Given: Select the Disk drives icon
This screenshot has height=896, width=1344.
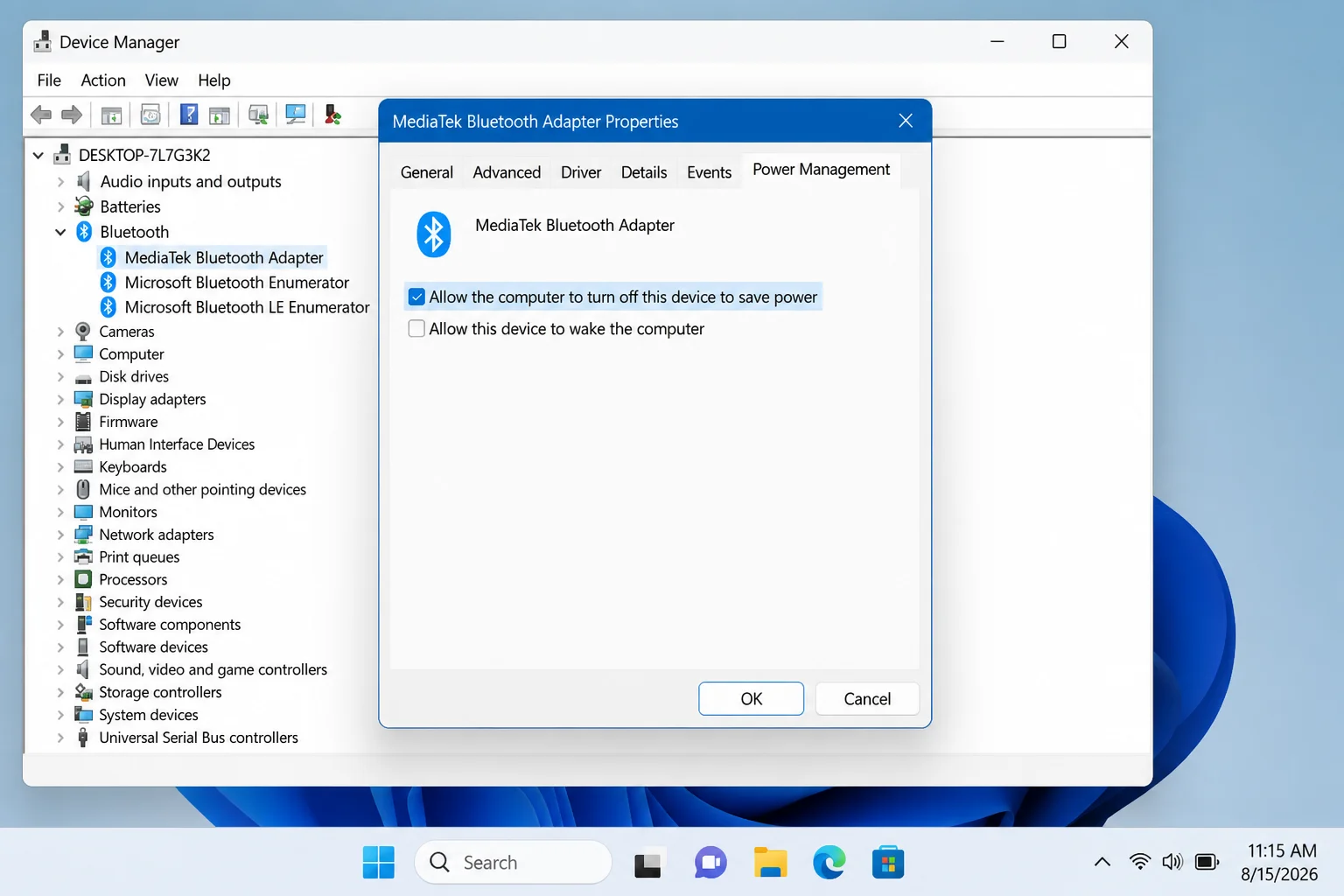Looking at the screenshot, I should coord(83,377).
